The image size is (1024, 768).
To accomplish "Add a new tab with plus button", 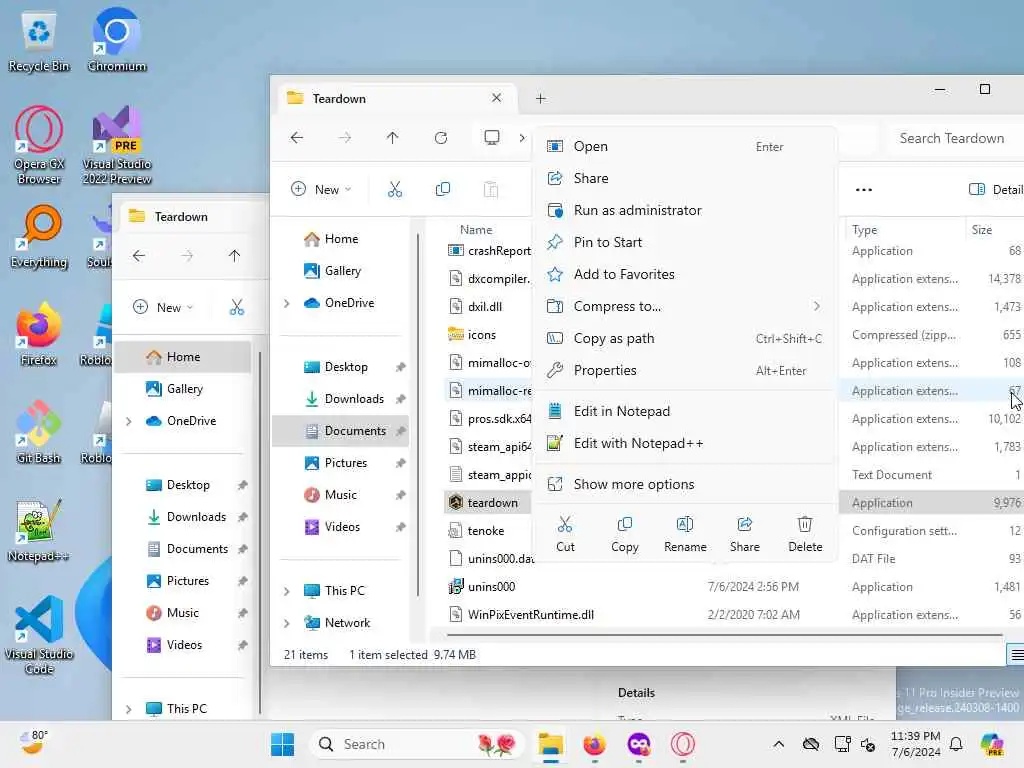I will click(541, 99).
